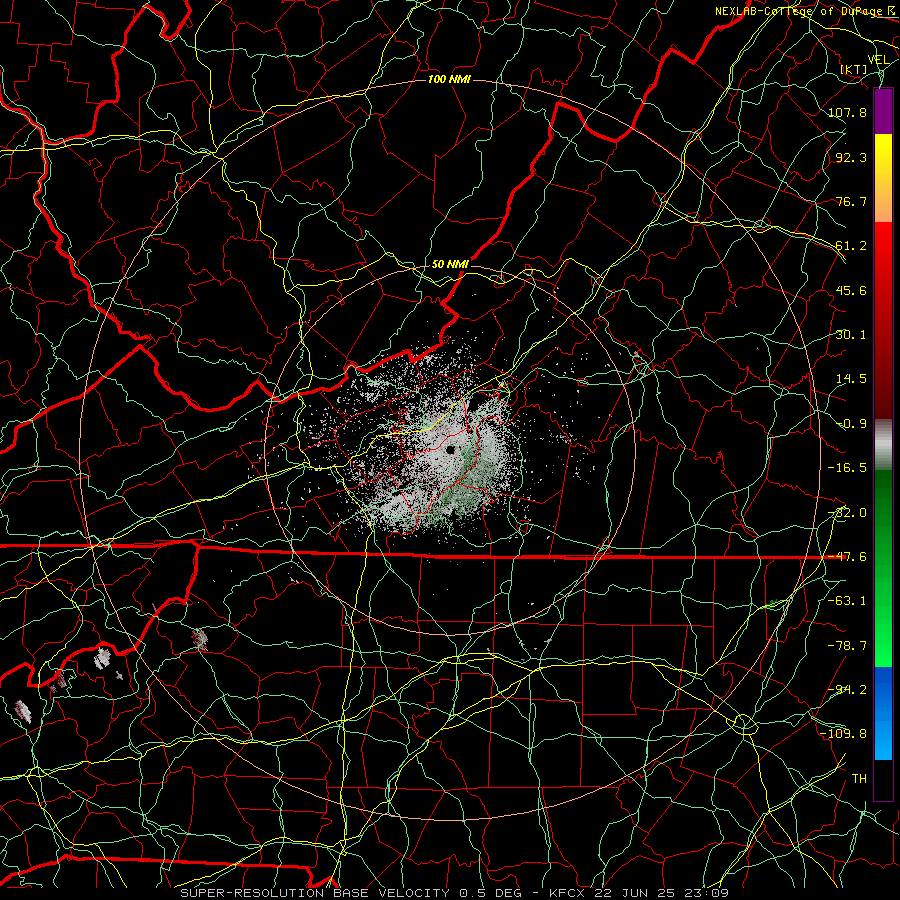This screenshot has height=900, width=900.
Task: Select the -63.1 scale value
Action: click(x=847, y=601)
